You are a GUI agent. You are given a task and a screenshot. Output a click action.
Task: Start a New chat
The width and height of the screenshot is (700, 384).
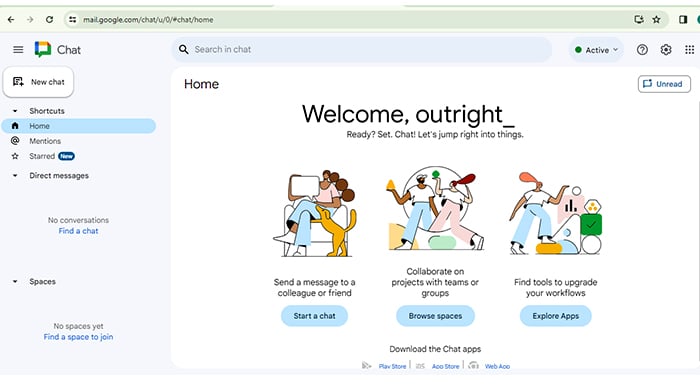click(38, 82)
